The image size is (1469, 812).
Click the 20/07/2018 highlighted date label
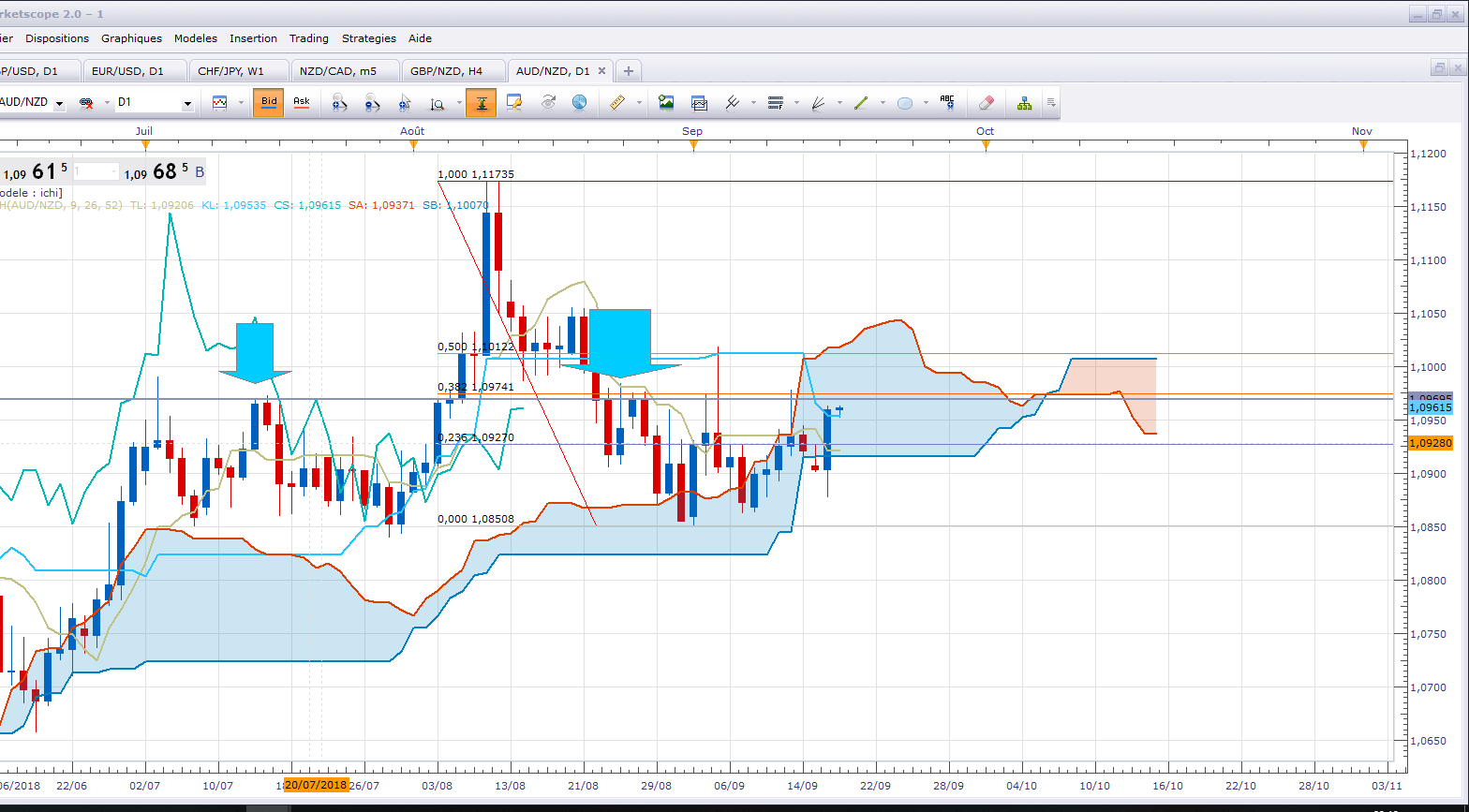coord(317,785)
